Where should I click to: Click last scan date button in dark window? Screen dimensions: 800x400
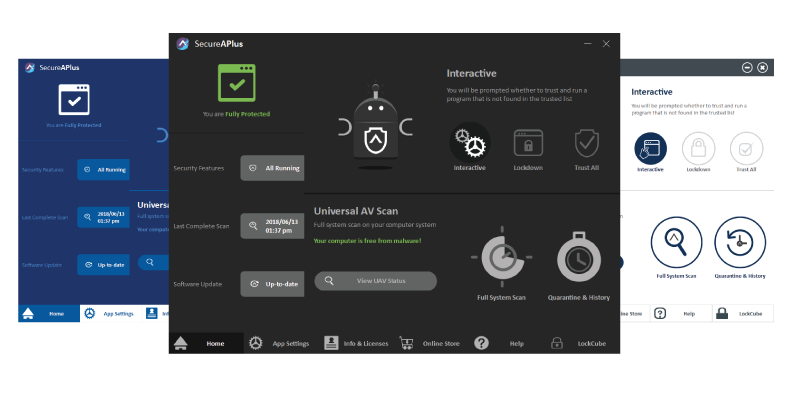(x=272, y=226)
